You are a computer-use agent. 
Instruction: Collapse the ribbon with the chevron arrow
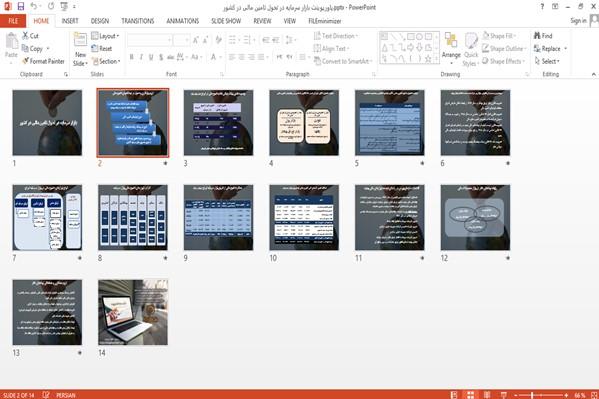coord(594,74)
